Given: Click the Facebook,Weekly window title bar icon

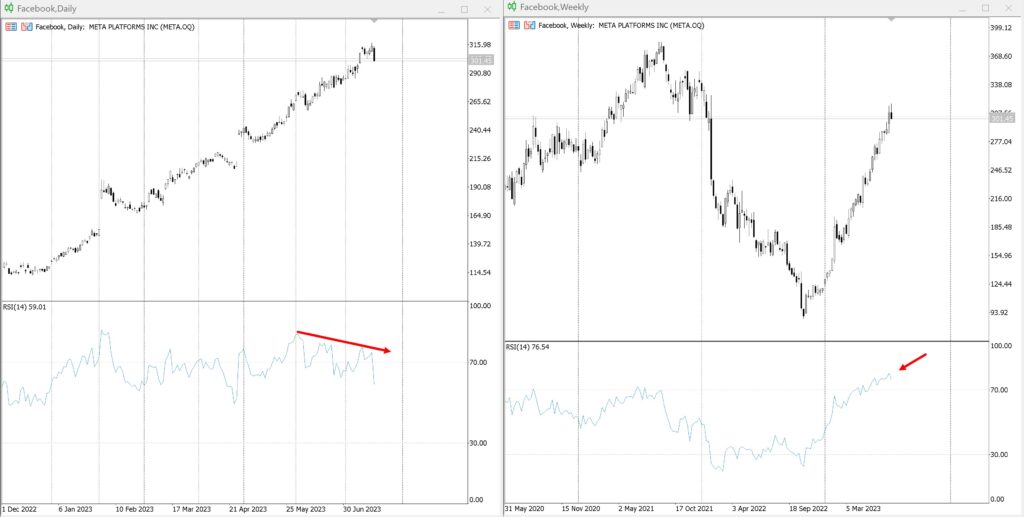Looking at the screenshot, I should pos(511,7).
